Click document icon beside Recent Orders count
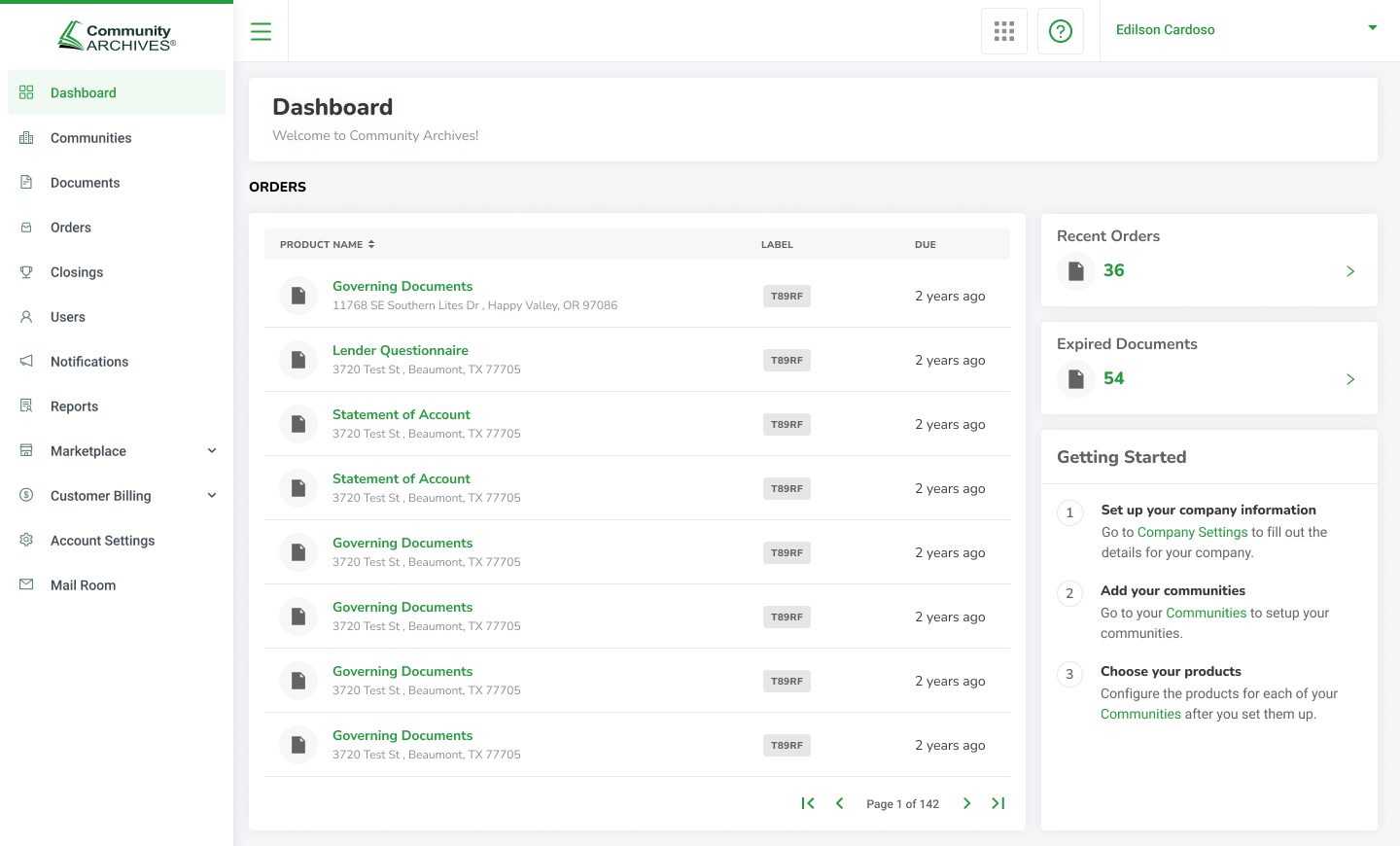The width and height of the screenshot is (1400, 846). click(x=1076, y=271)
